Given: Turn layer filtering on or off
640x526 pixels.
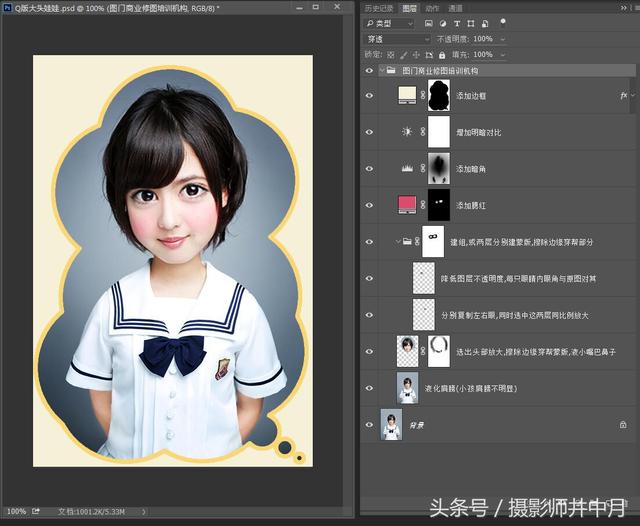Looking at the screenshot, I should (x=503, y=22).
